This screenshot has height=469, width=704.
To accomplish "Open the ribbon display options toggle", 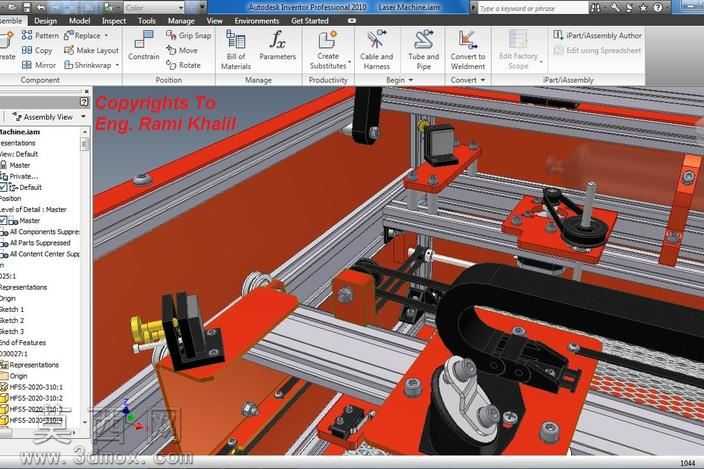I will tap(352, 21).
